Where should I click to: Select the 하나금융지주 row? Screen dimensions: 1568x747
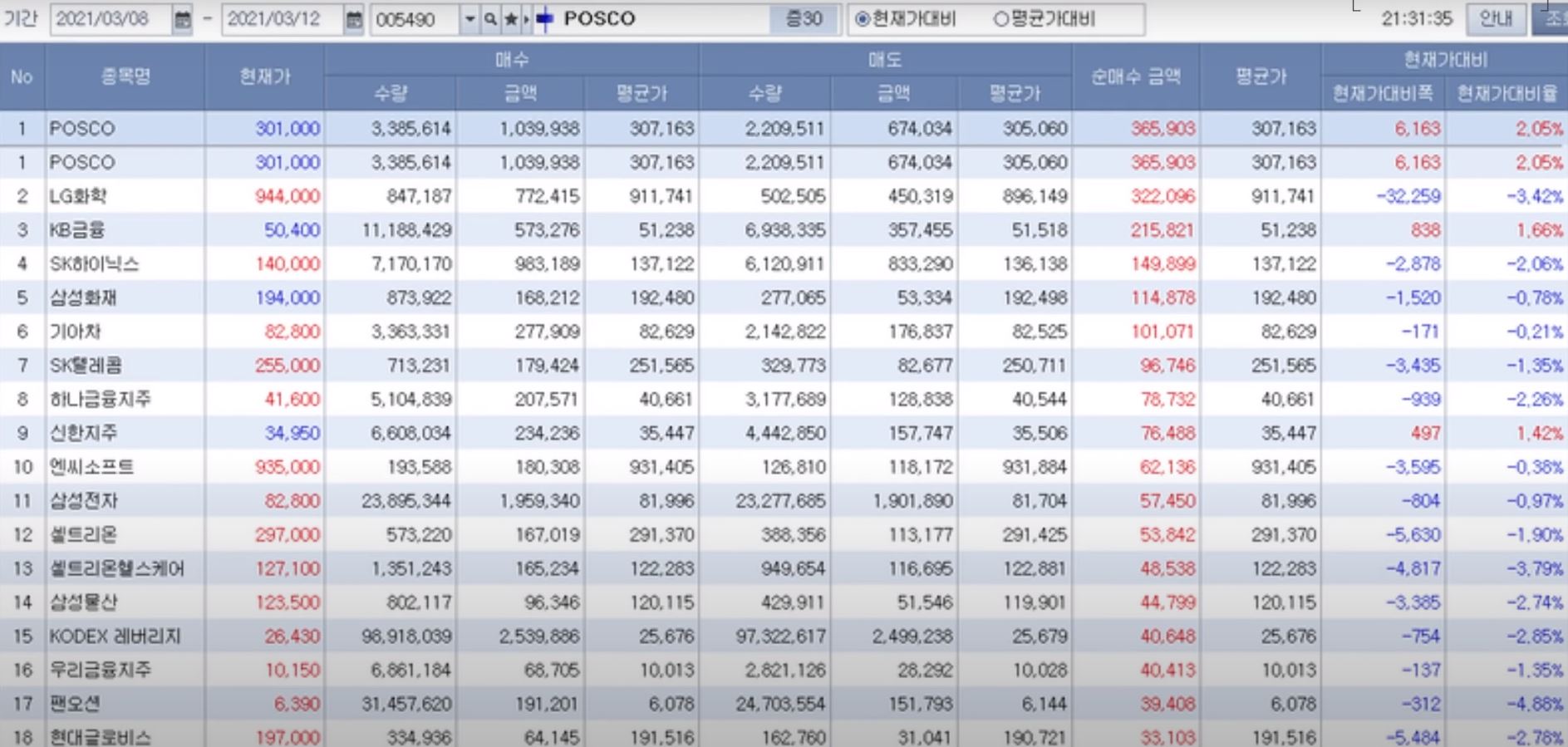[784, 400]
